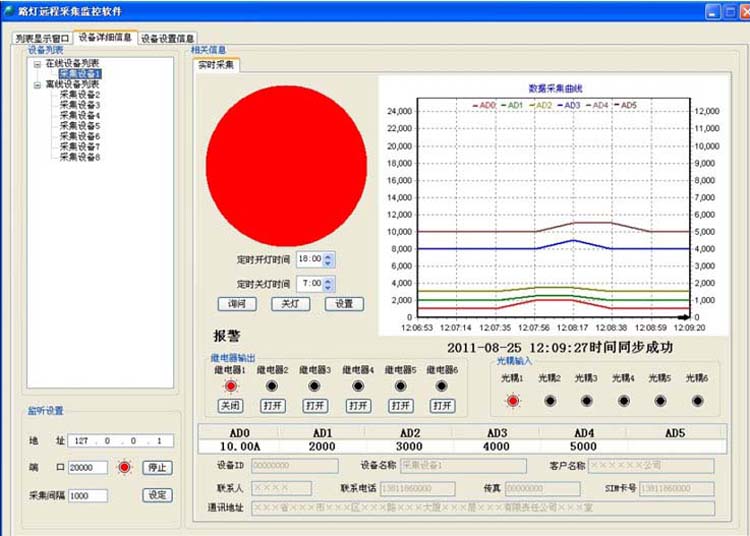Click the relay 3 indicator light

point(314,386)
